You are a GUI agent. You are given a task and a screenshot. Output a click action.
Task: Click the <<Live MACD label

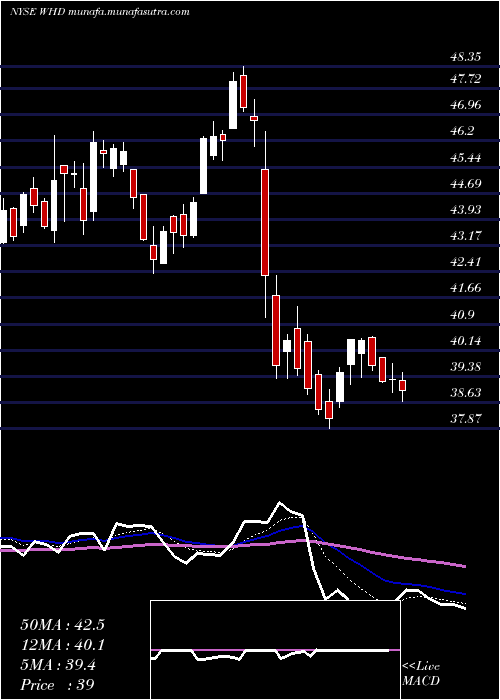[x=421, y=674]
